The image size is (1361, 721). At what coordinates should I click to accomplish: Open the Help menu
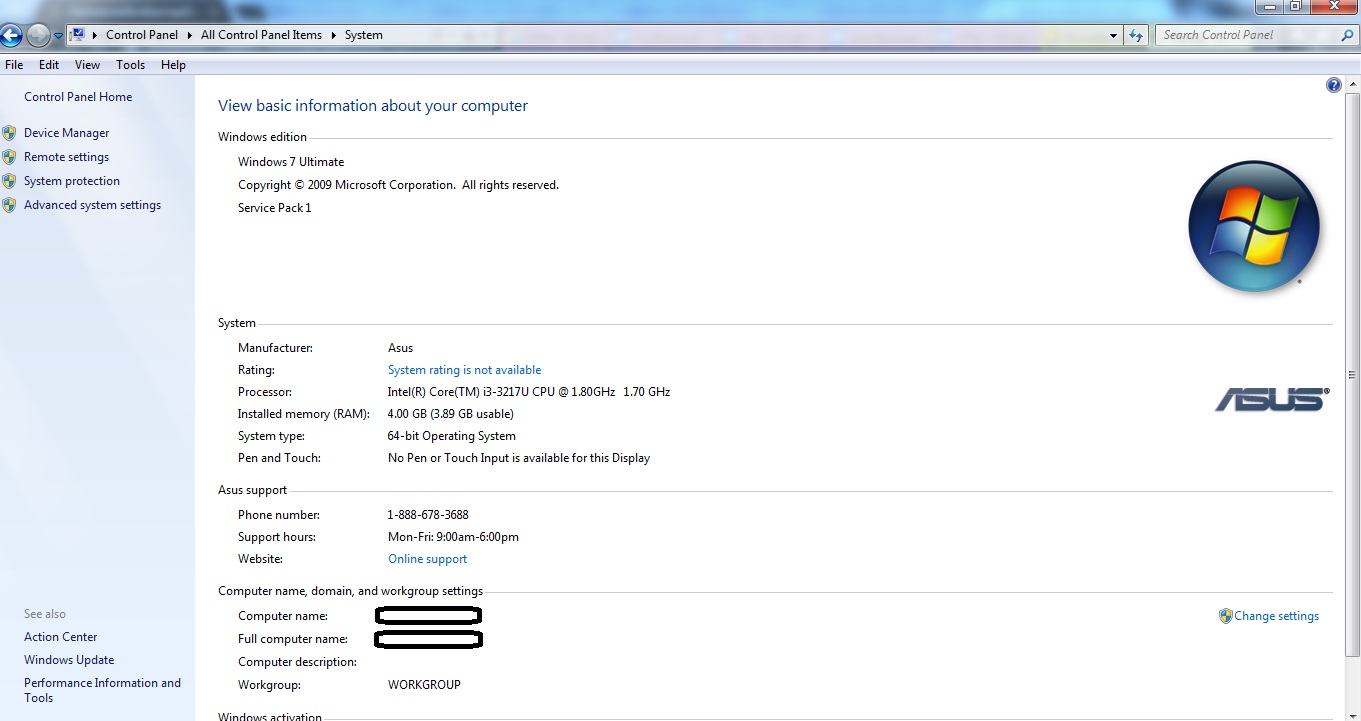173,65
